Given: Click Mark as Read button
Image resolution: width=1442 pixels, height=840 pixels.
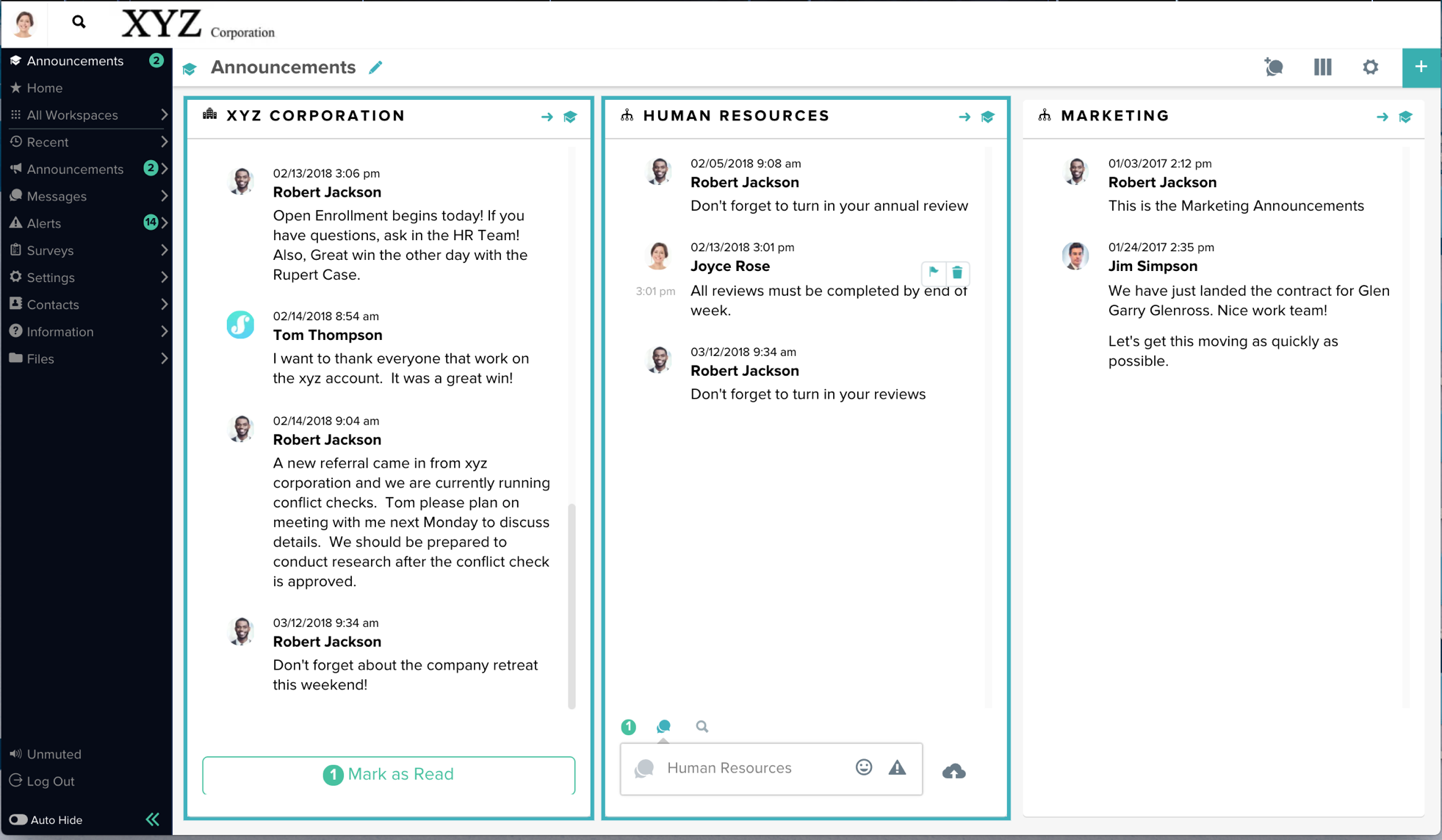Looking at the screenshot, I should (x=389, y=775).
